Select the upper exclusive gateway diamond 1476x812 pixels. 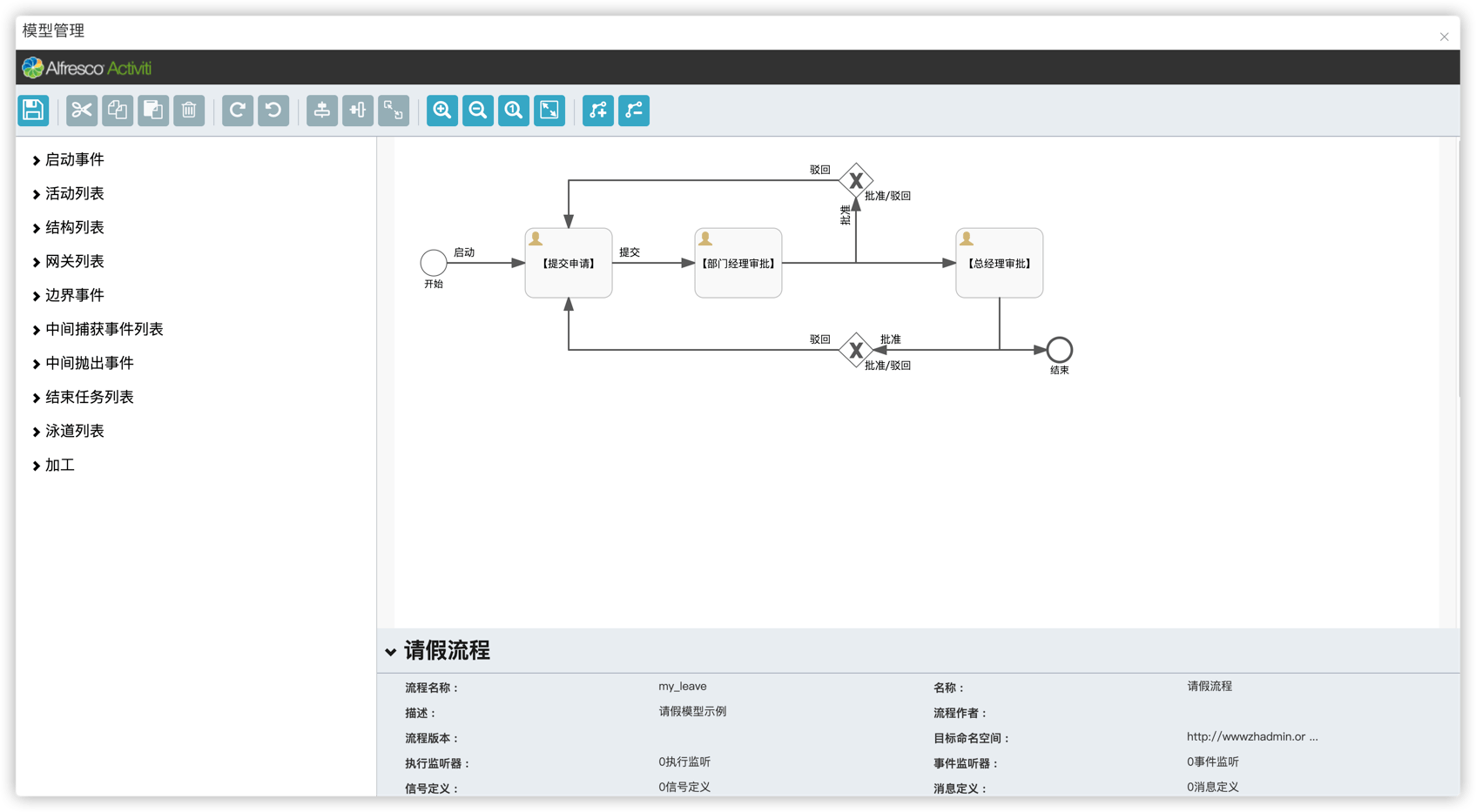[x=856, y=180]
